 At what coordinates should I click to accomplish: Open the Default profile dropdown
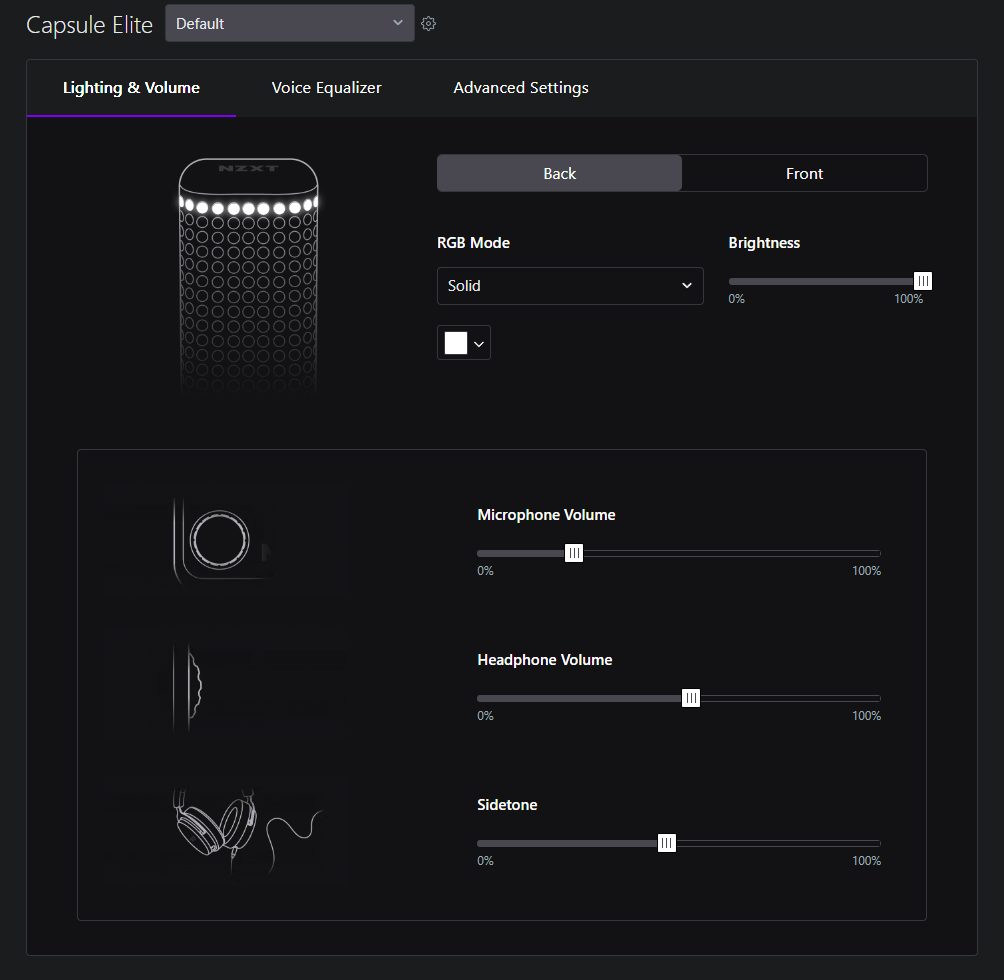(289, 23)
